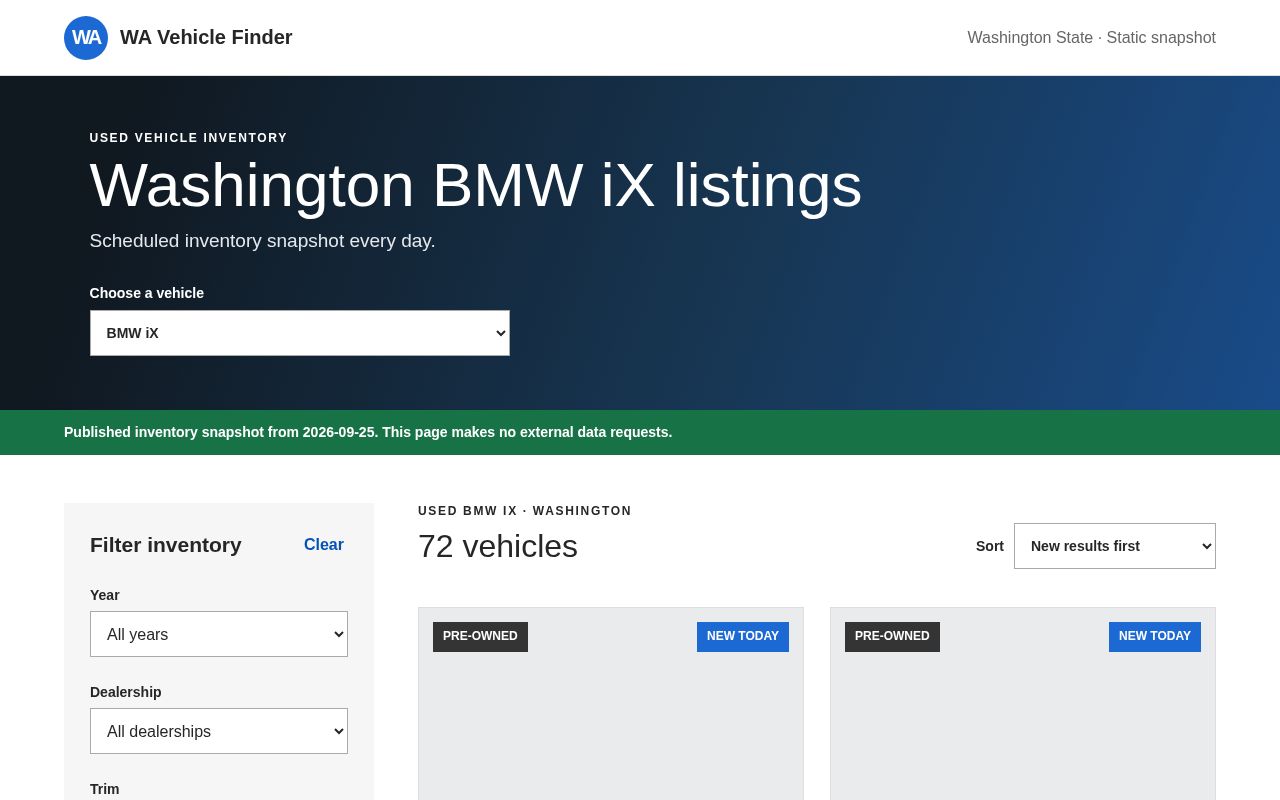The image size is (1280, 800).
Task: Click the 72 vehicles heading
Action: tap(498, 546)
